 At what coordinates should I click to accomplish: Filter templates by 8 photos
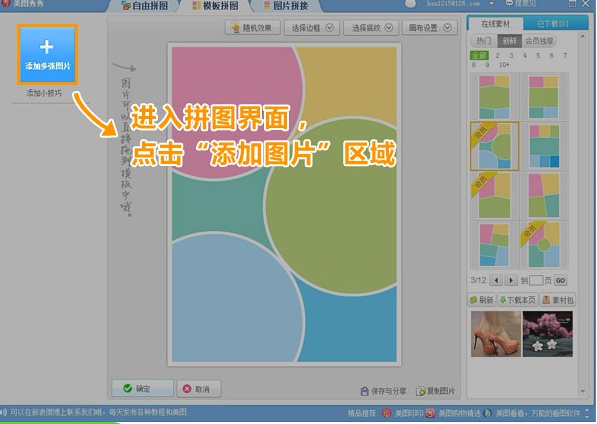(474, 65)
